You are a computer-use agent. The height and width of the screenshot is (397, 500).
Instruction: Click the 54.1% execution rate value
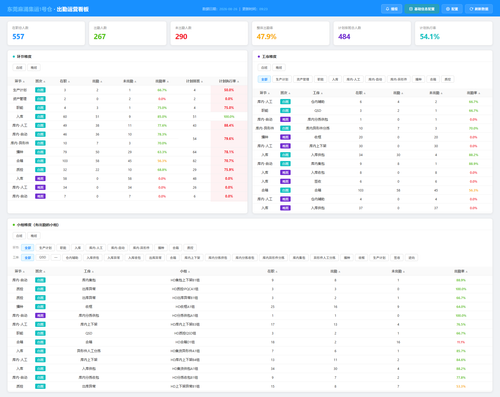point(429,37)
